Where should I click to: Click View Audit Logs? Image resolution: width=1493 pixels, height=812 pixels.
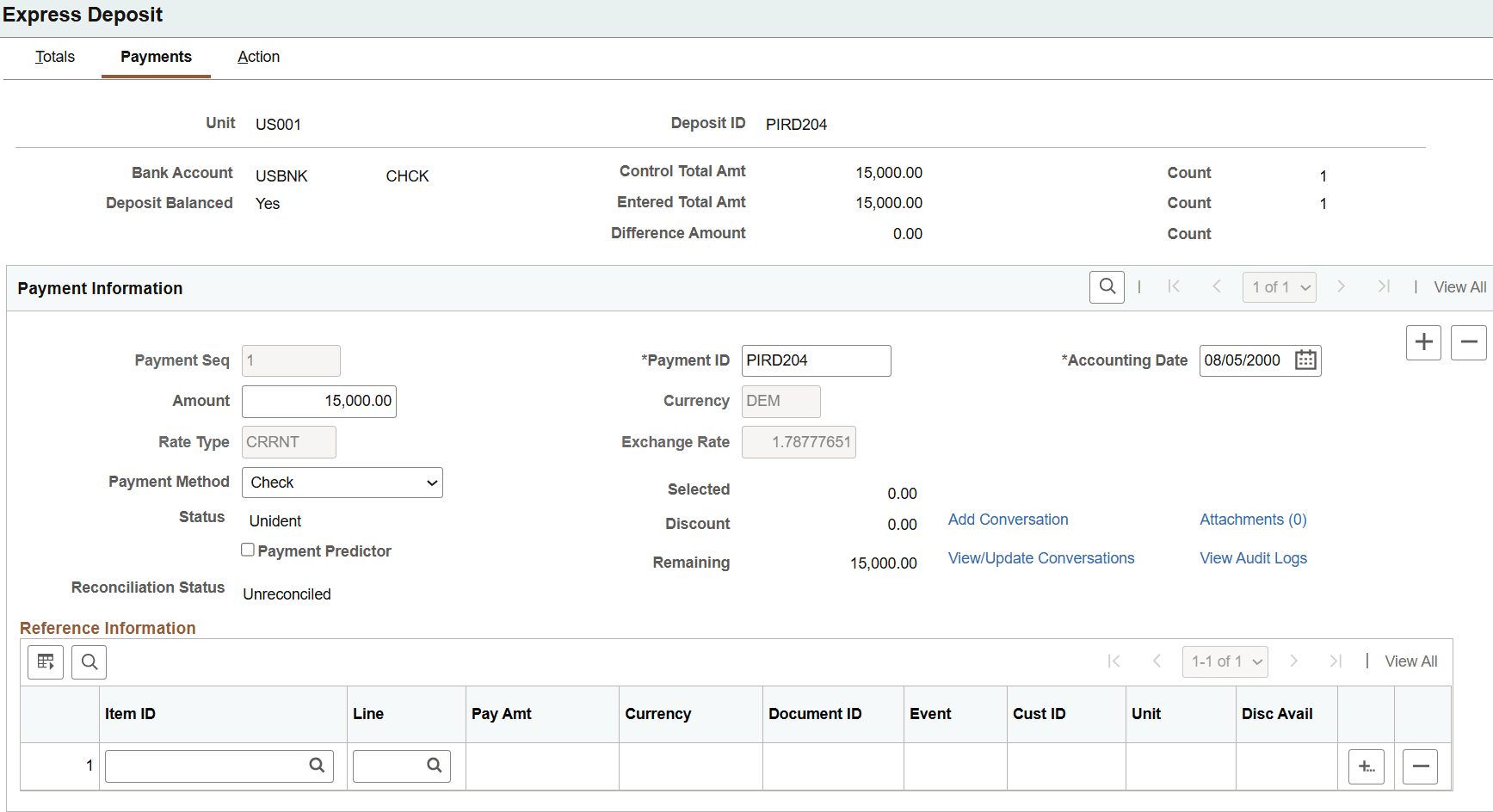click(1253, 558)
